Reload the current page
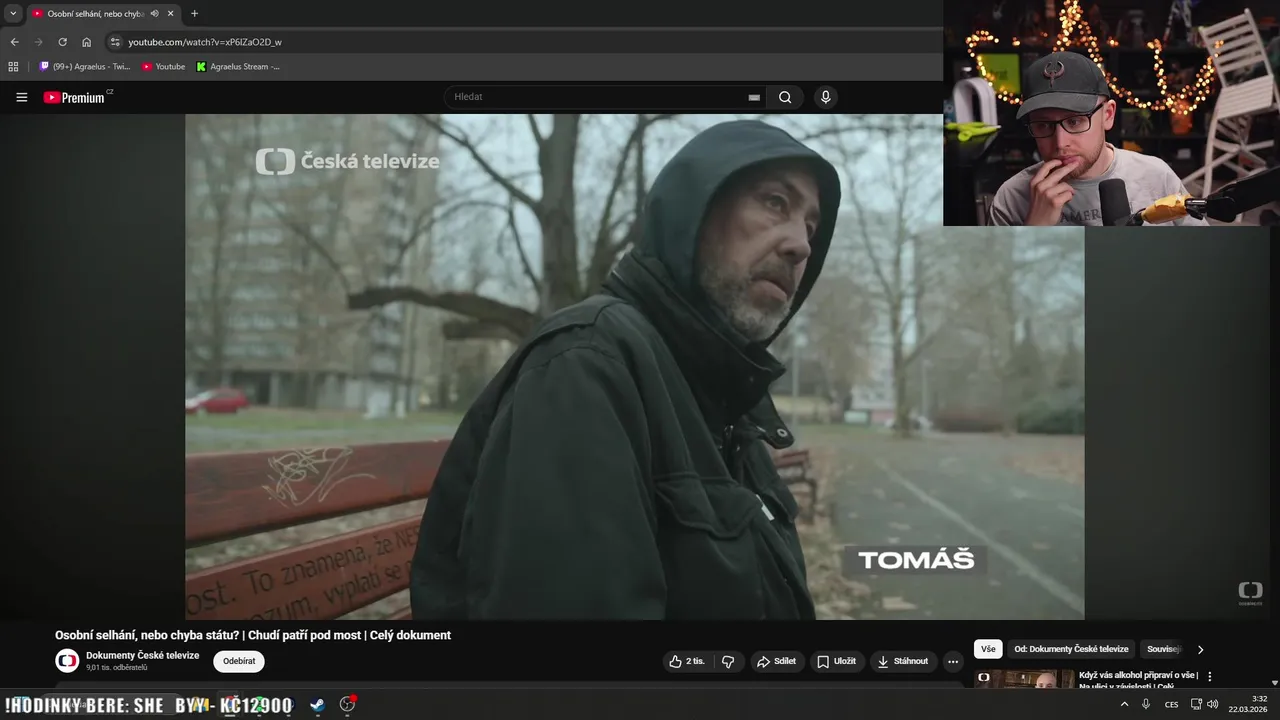Screen dimensions: 1280x720 coord(62,42)
